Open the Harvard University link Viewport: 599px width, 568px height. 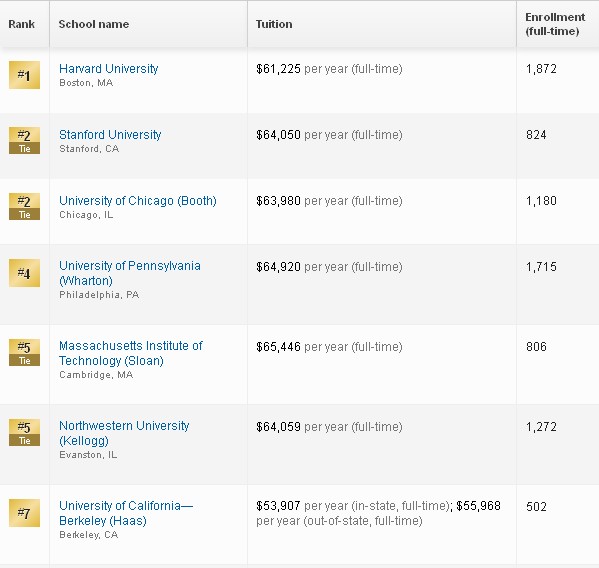(x=108, y=69)
